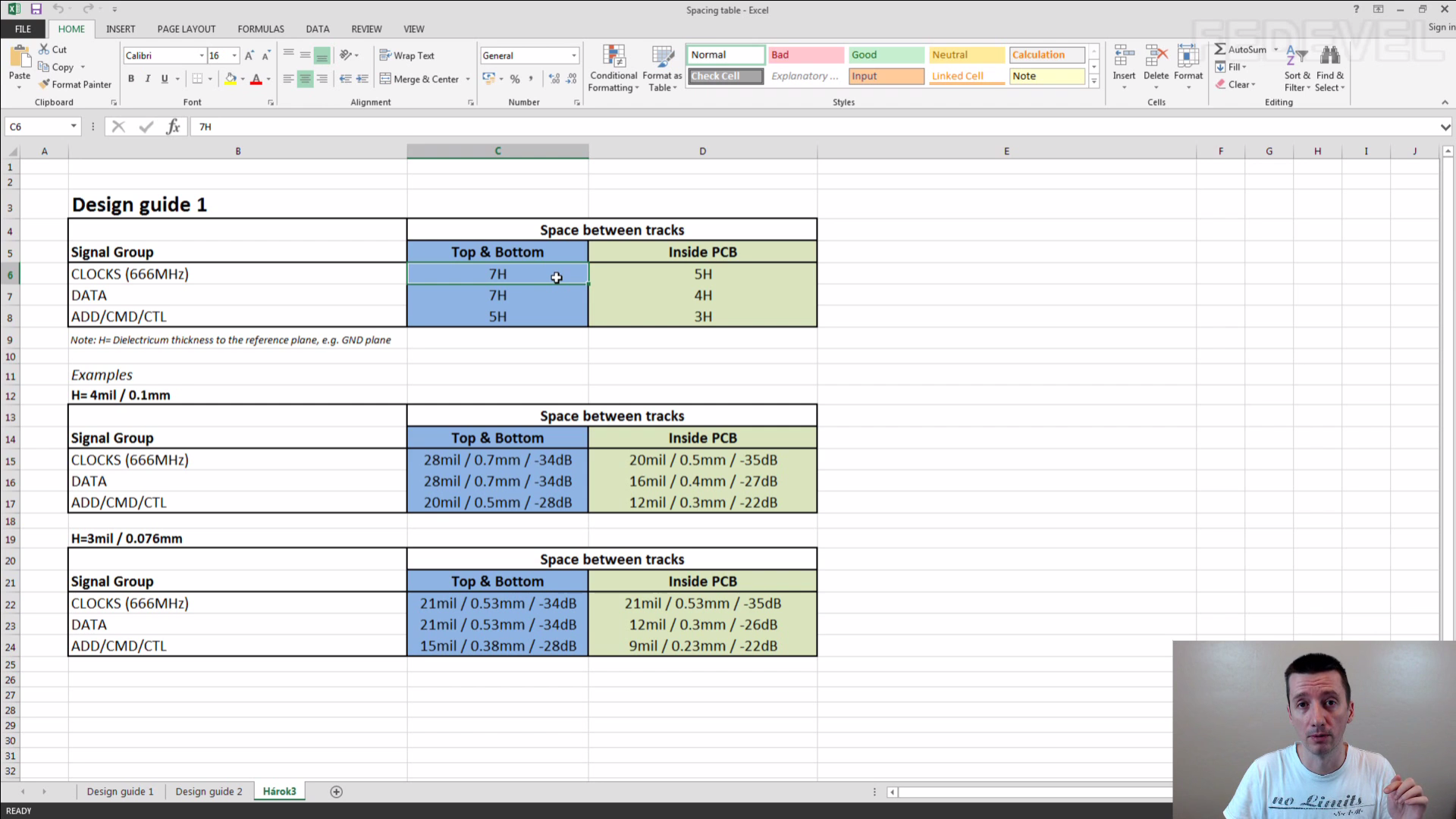This screenshot has height=819, width=1456.
Task: Open the Calibri font name dropdown
Action: (202, 55)
